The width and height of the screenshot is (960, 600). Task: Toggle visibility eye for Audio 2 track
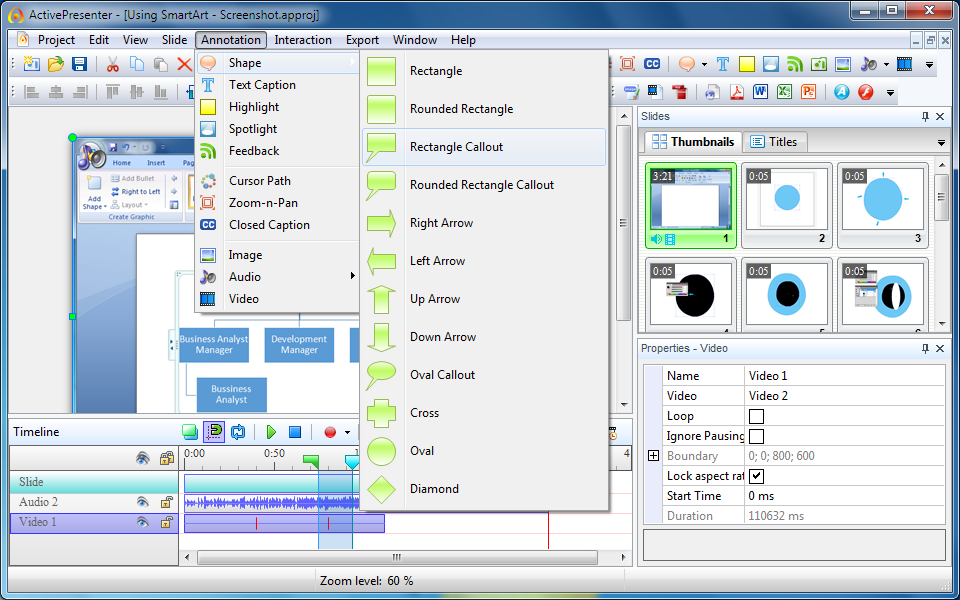(143, 502)
